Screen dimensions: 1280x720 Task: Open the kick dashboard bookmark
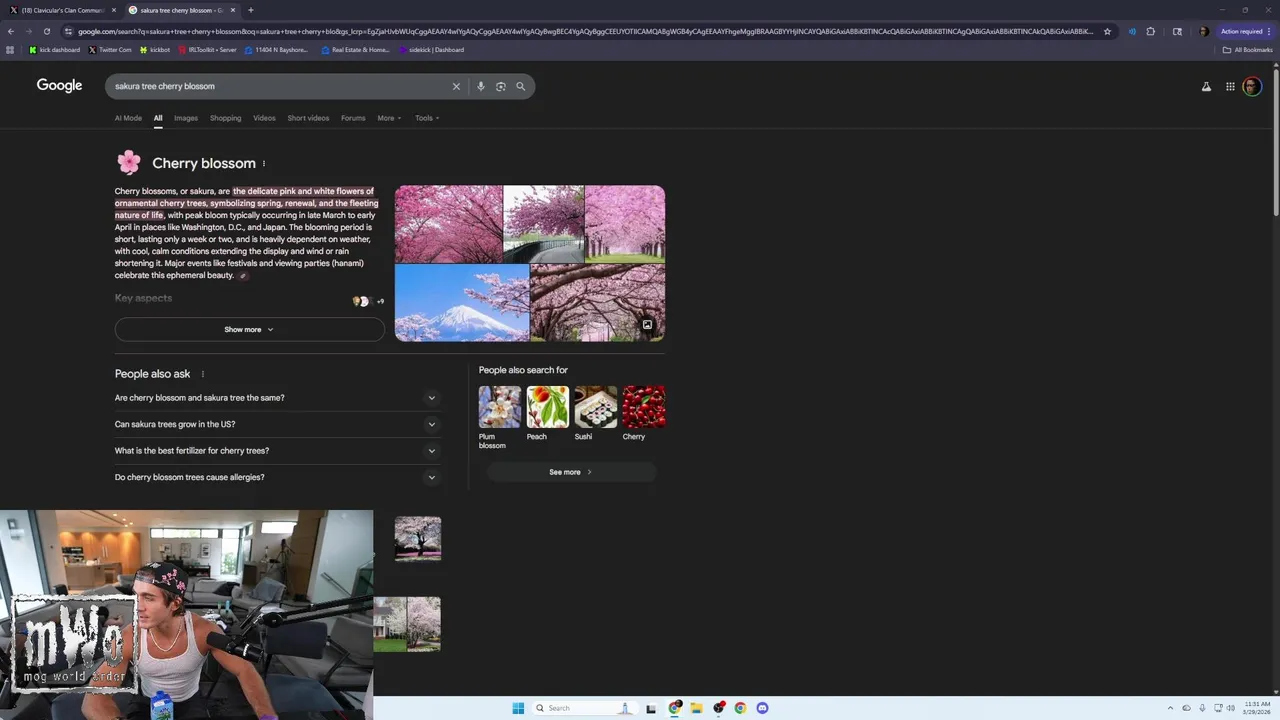[55, 49]
